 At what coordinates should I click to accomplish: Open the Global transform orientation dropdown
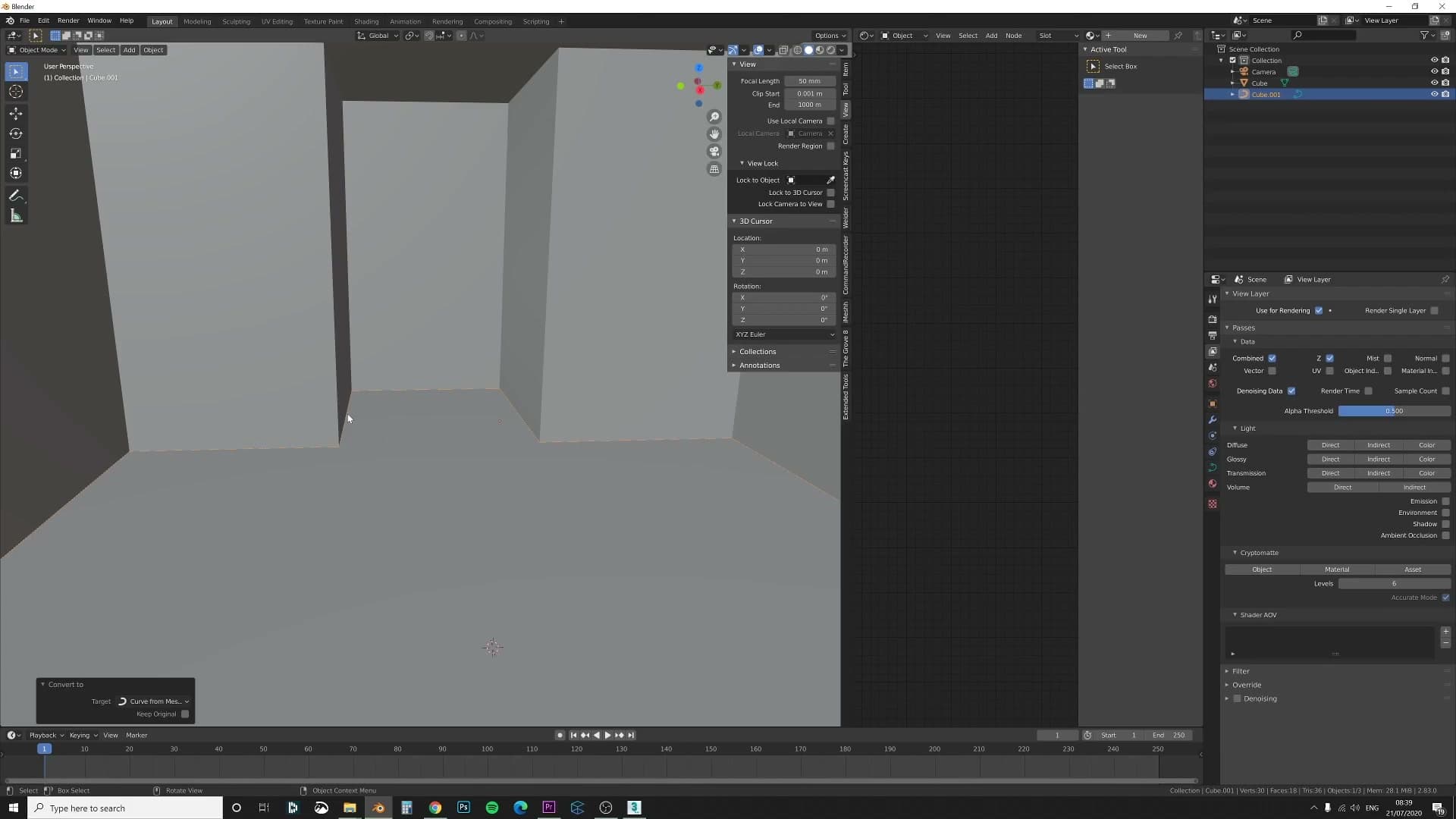pos(378,36)
